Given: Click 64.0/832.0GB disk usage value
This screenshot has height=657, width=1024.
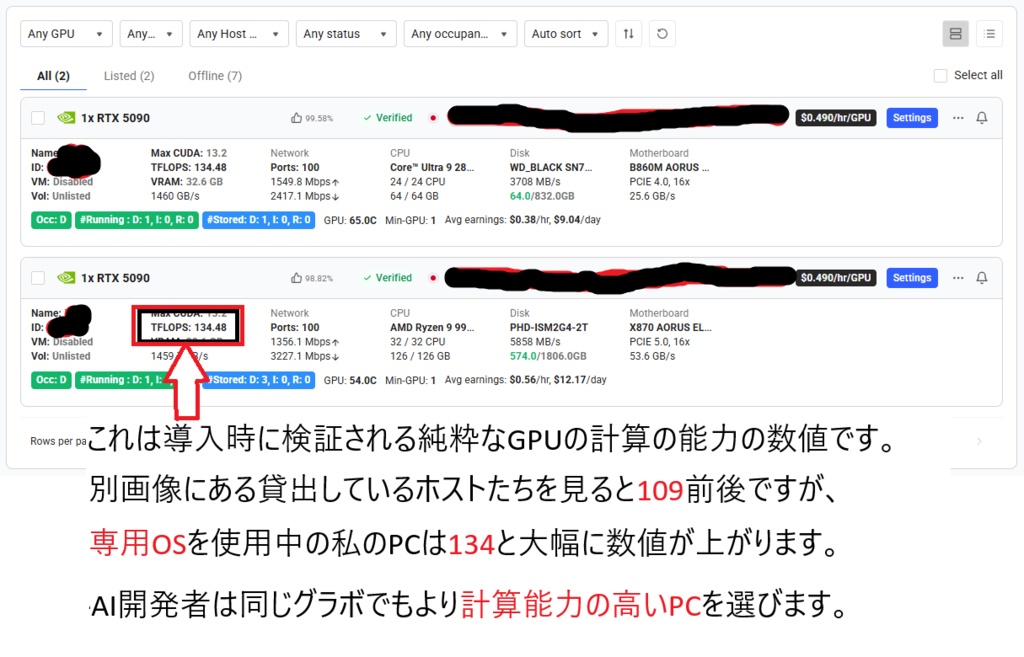Looking at the screenshot, I should pyautogui.click(x=542, y=197).
